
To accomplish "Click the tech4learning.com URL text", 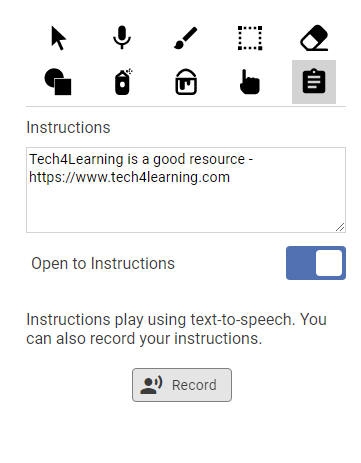I will pos(129,177).
